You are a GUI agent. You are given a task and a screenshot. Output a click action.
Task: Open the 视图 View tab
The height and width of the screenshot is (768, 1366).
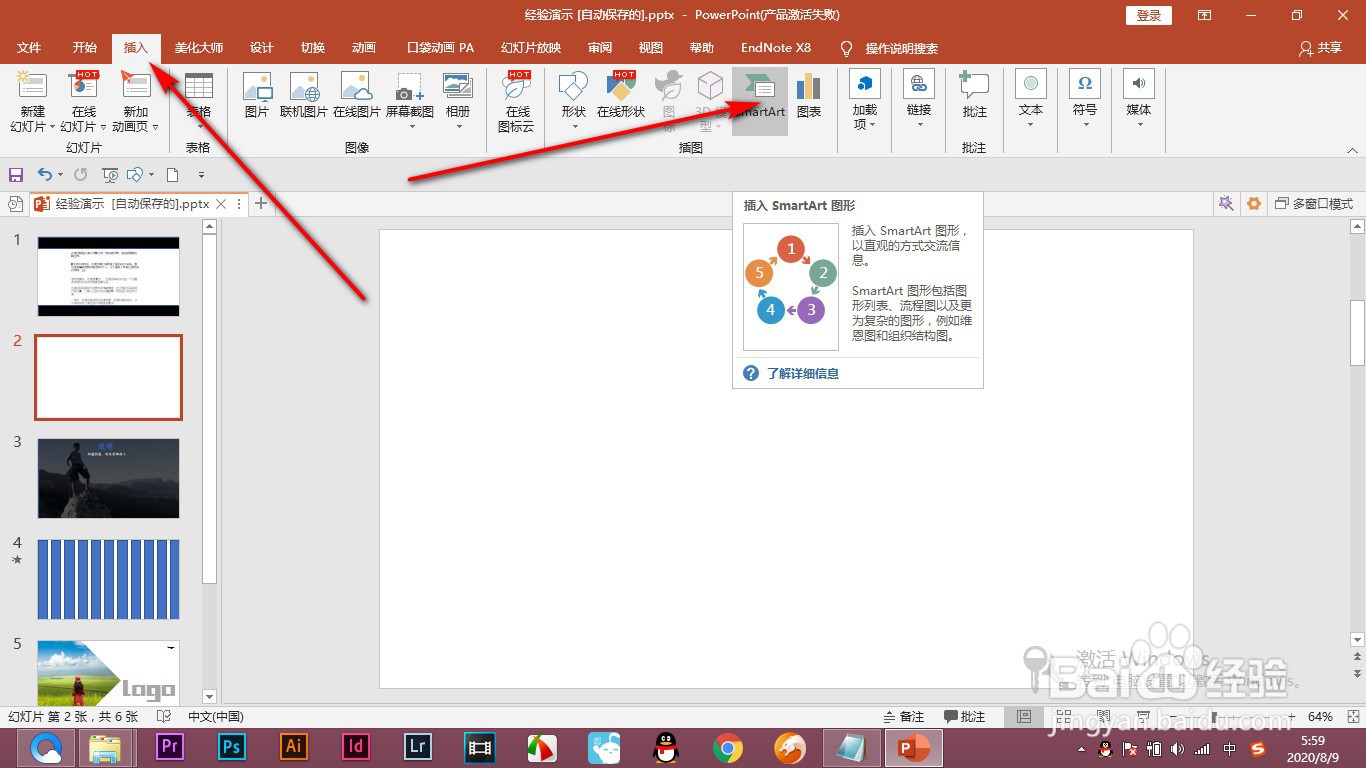pos(651,48)
